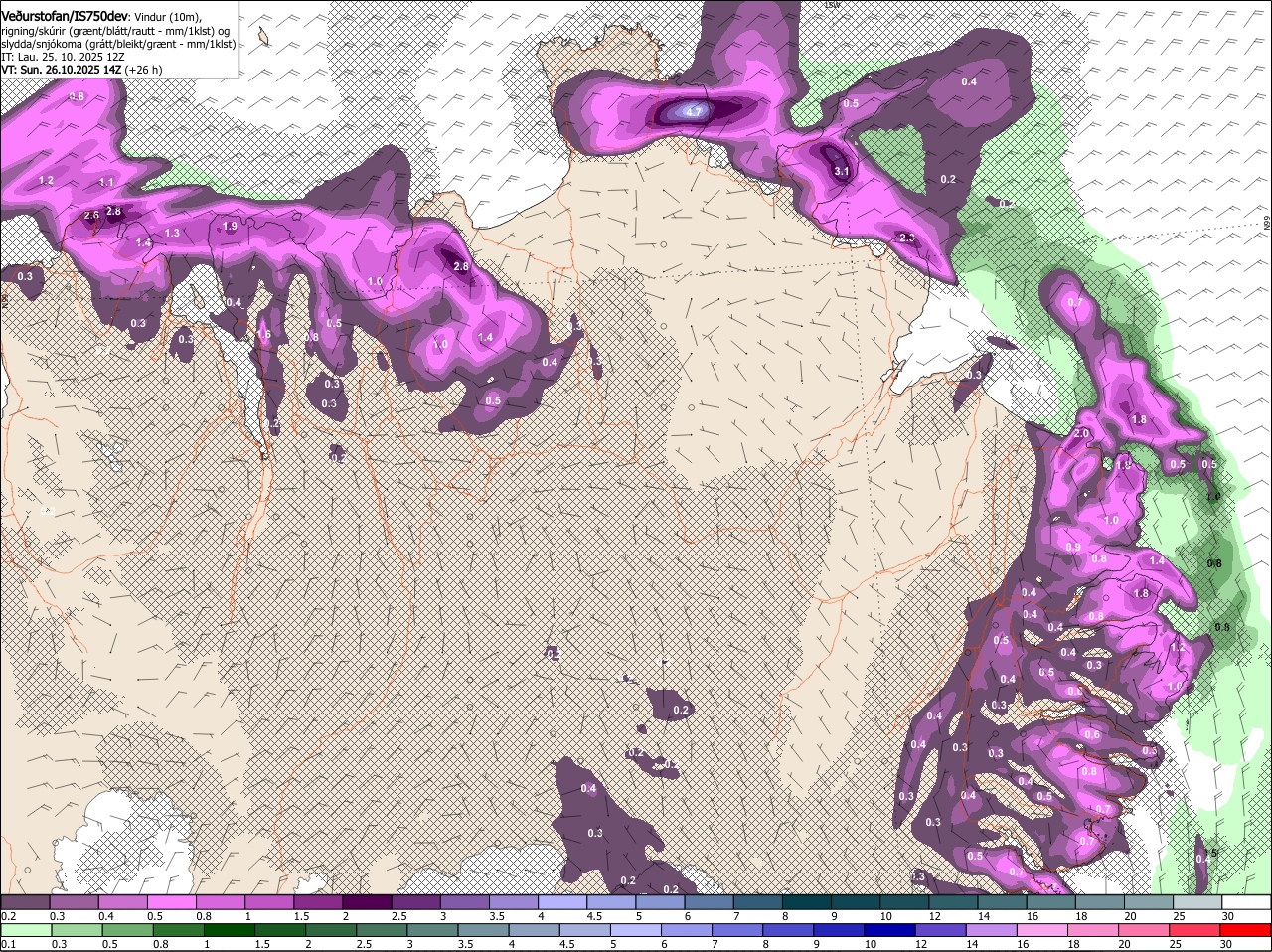Click the 0.9 precipitation value on the map
Image resolution: width=1272 pixels, height=952 pixels.
pos(1073,548)
